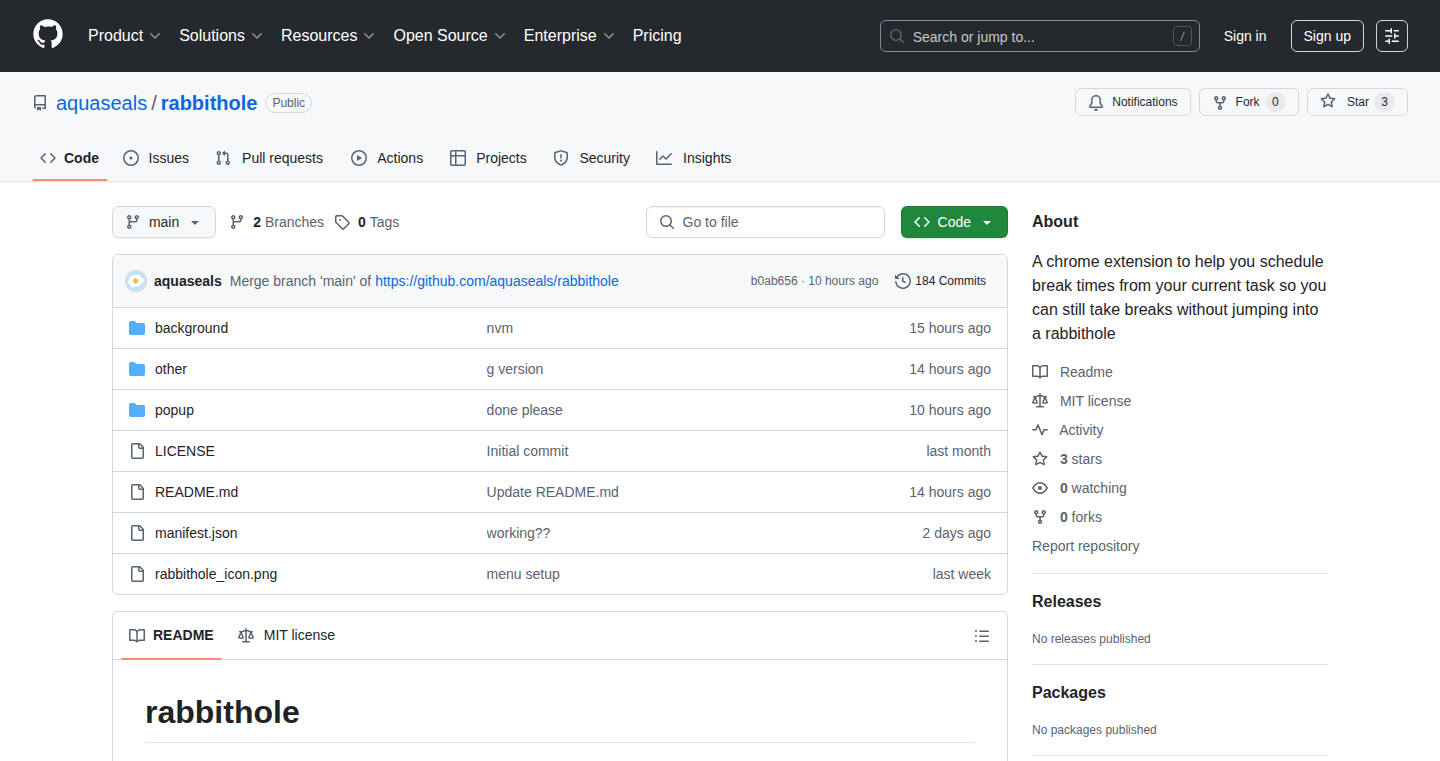The width and height of the screenshot is (1440, 761).
Task: Open the Packages heading link
Action: pyautogui.click(x=1069, y=692)
